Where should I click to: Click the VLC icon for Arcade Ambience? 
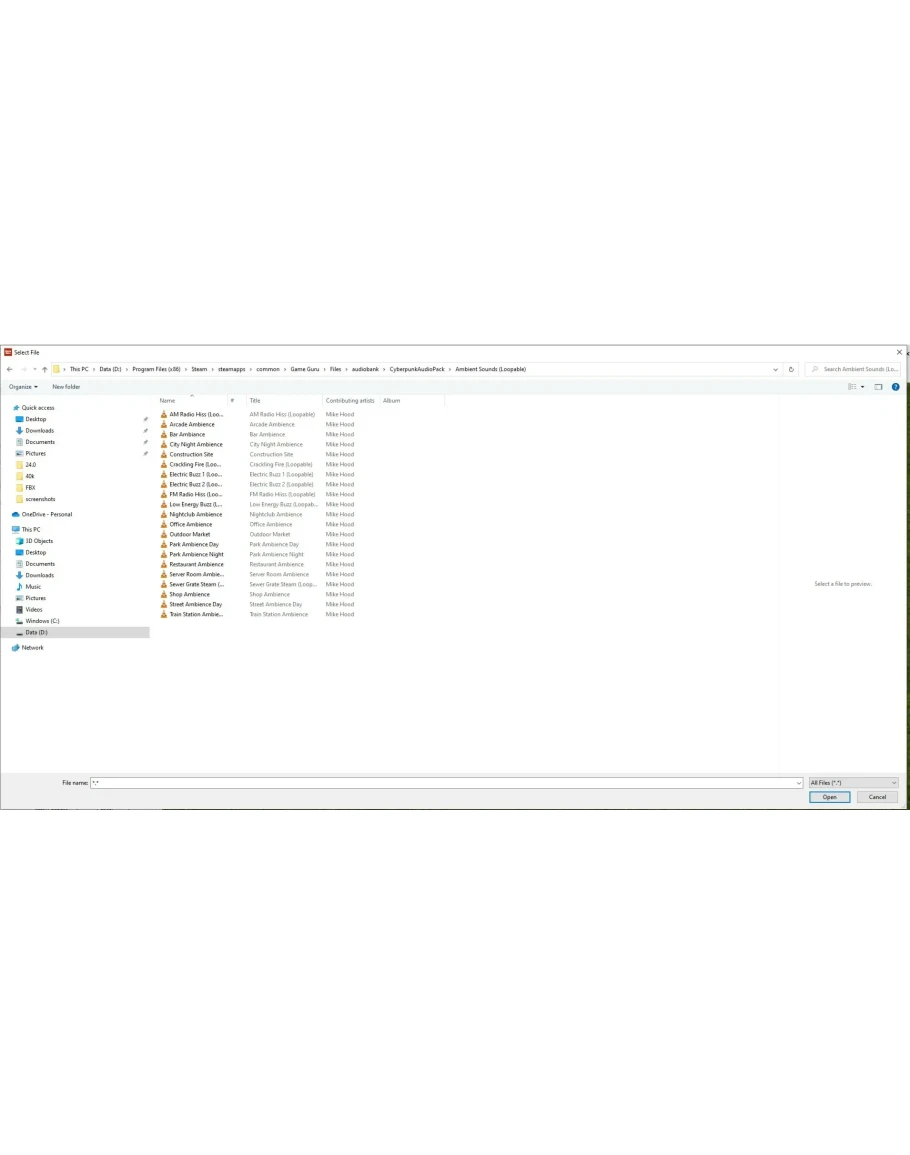point(164,424)
